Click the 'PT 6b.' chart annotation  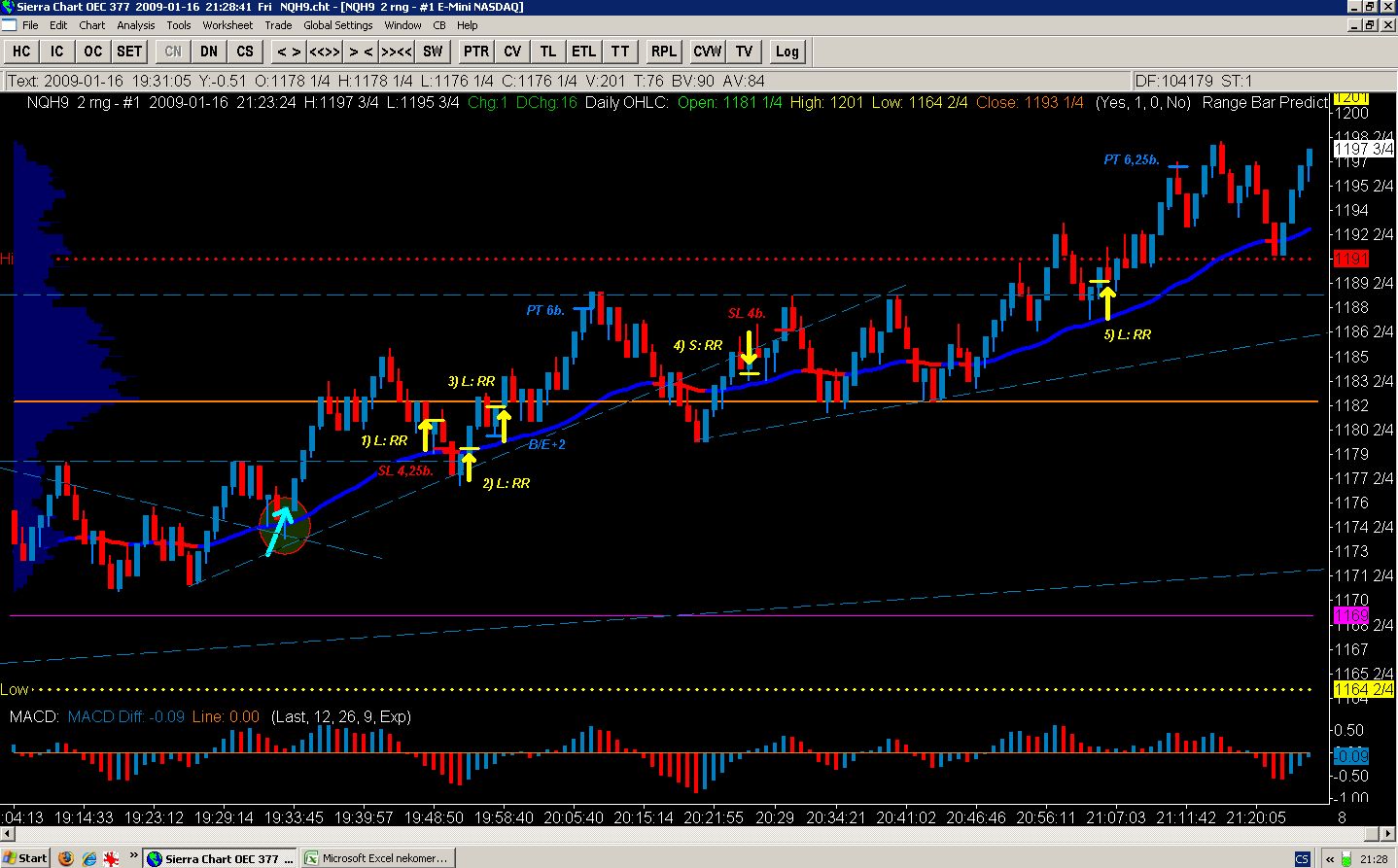click(544, 310)
